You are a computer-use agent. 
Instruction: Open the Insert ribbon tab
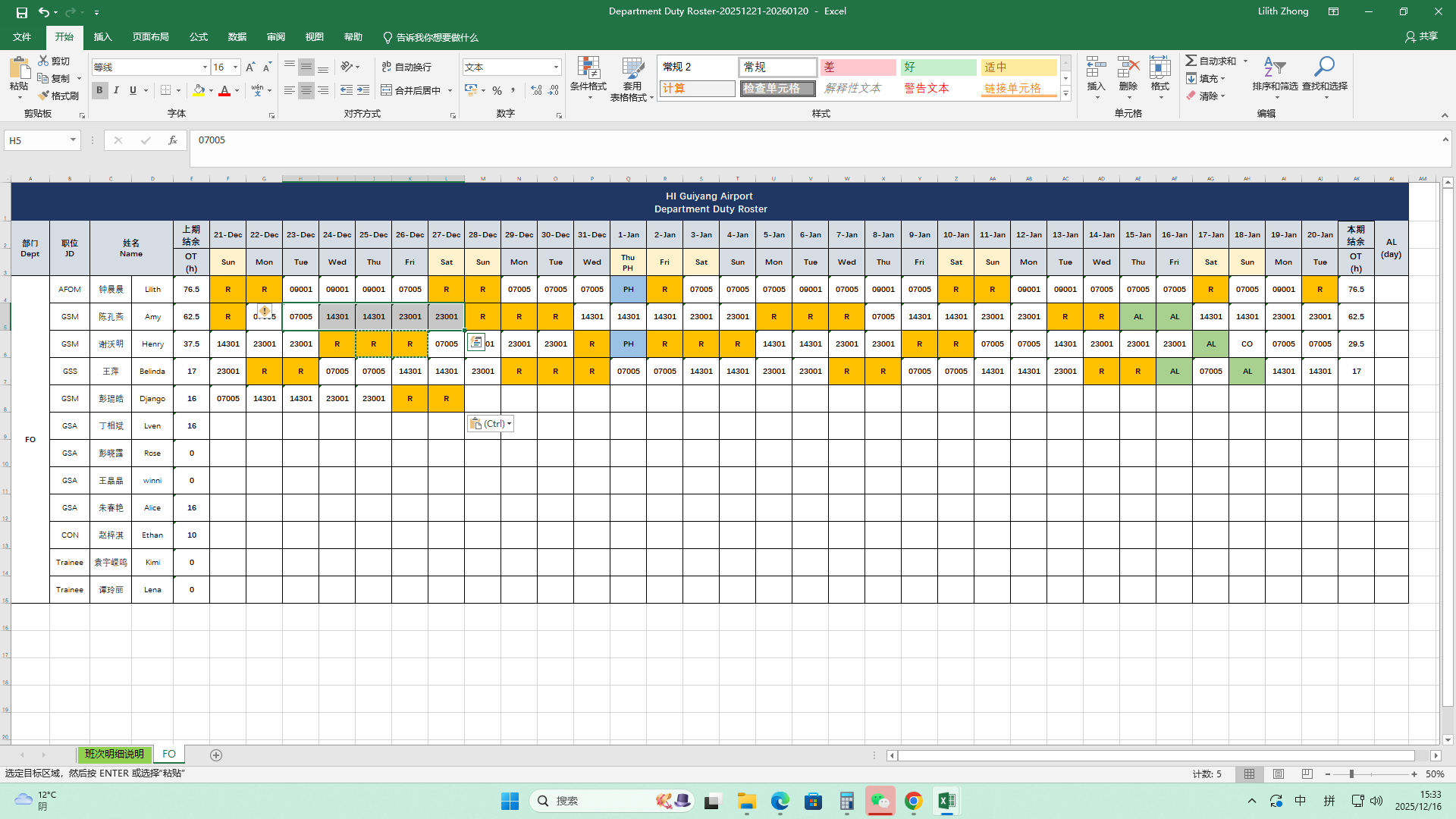102,37
